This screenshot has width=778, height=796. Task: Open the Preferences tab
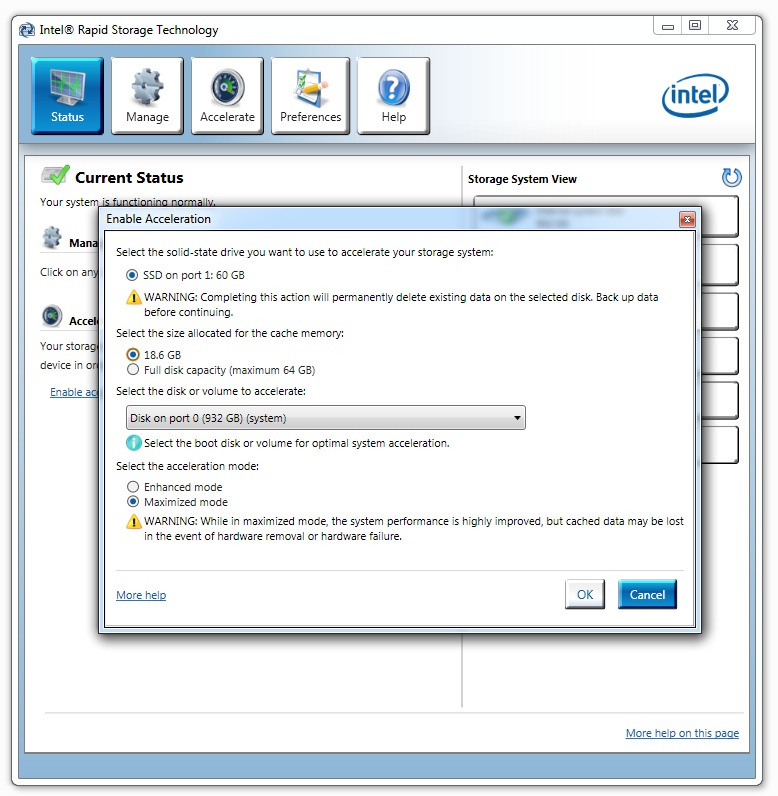311,95
